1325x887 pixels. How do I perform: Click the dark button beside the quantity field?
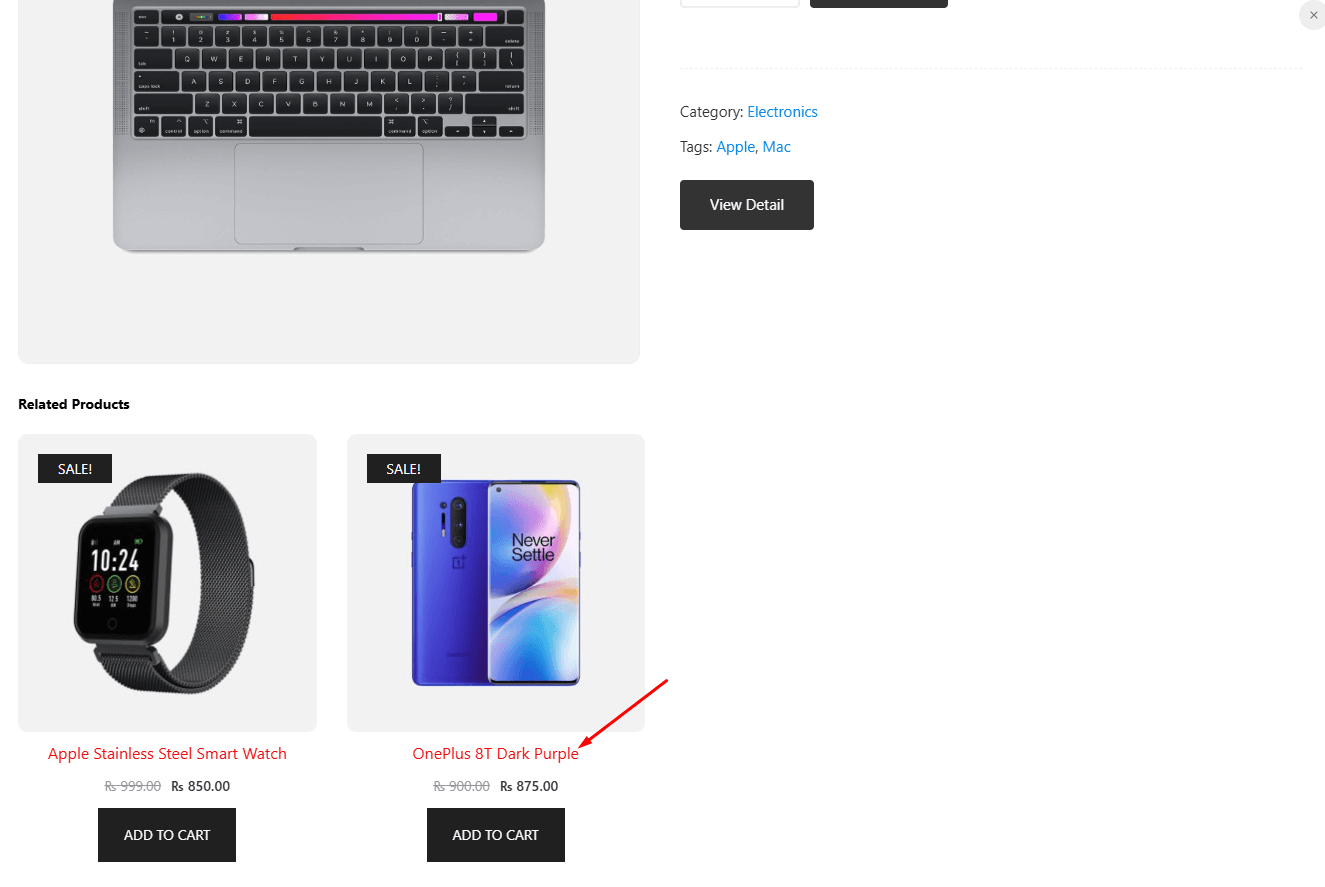pos(878,3)
